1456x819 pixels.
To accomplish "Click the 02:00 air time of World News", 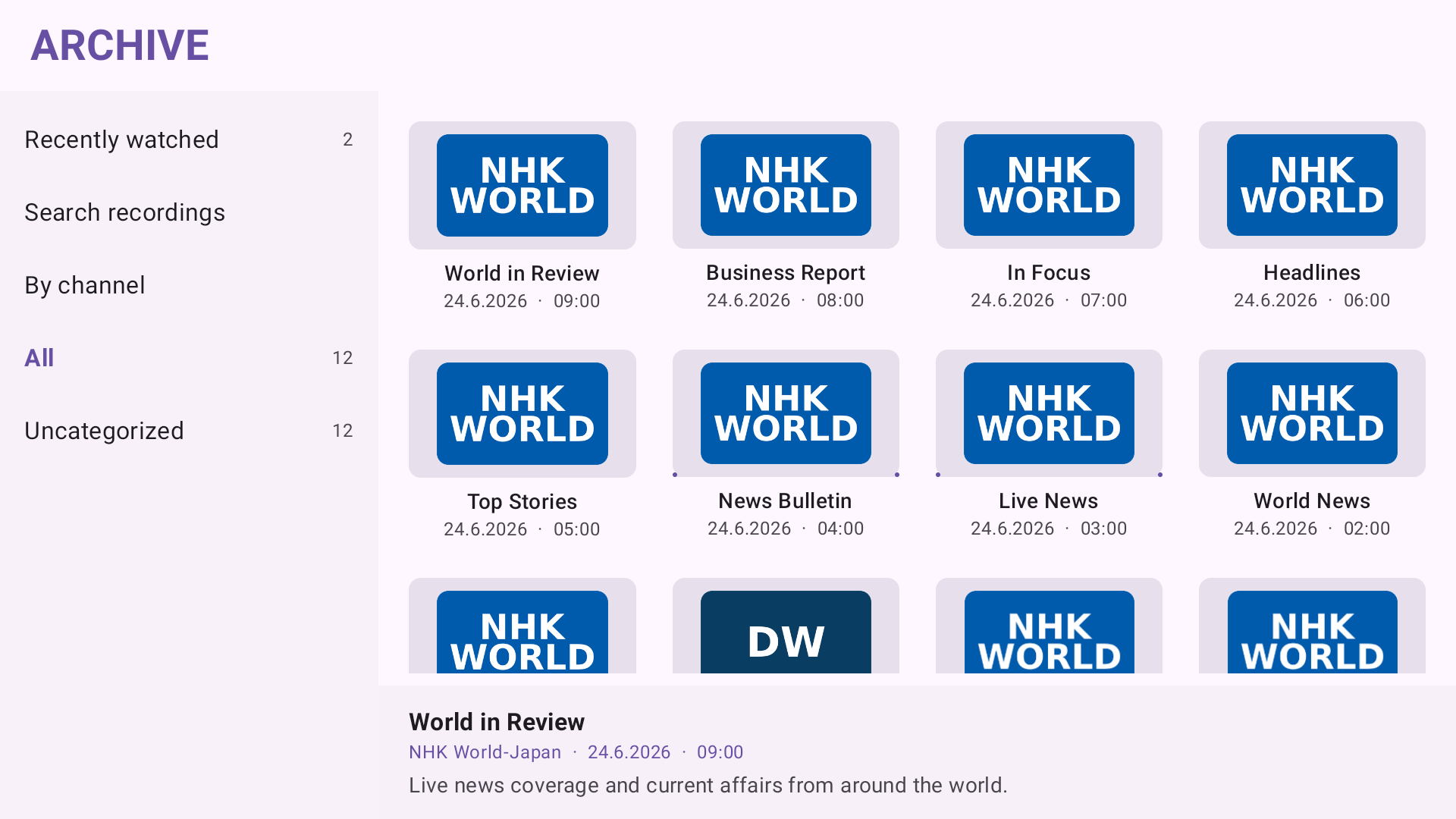I will (x=1367, y=529).
